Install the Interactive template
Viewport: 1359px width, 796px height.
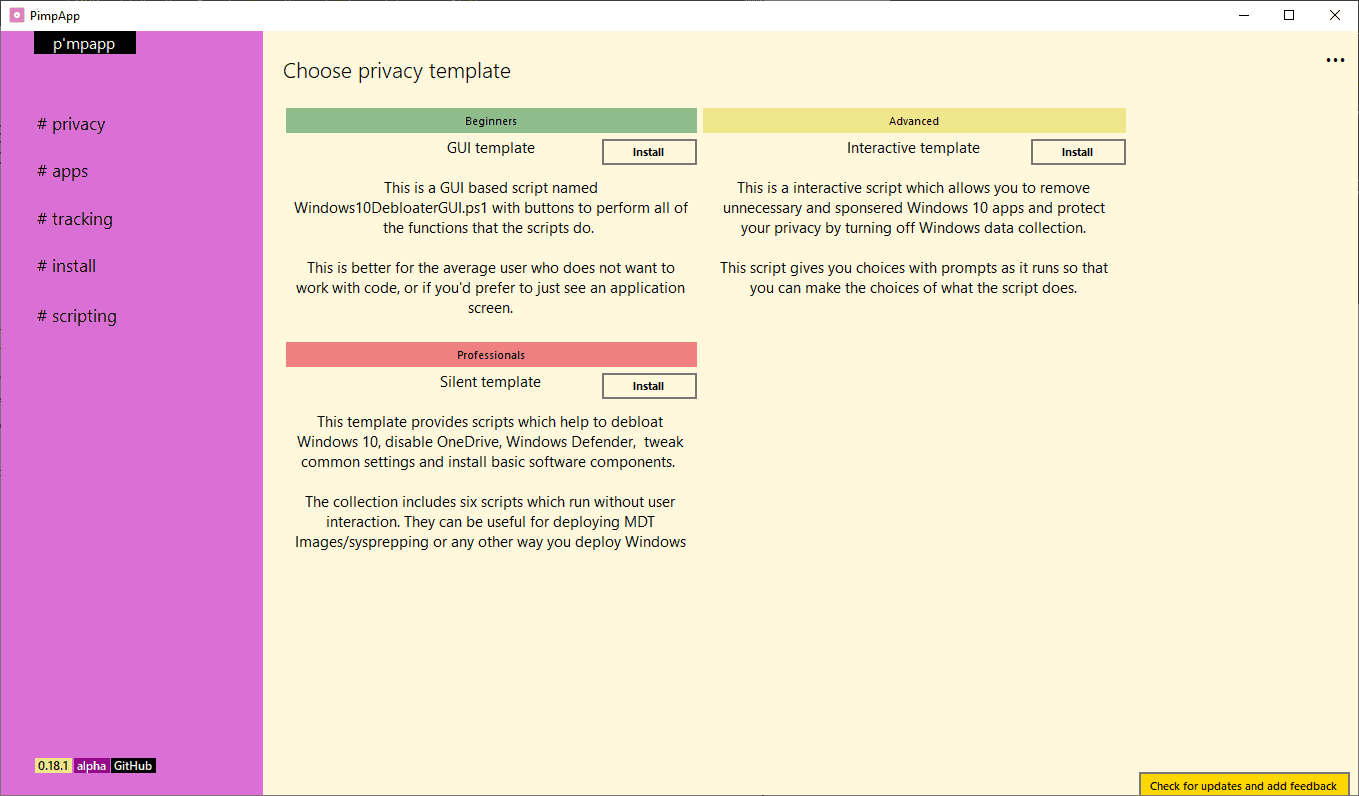[x=1078, y=151]
